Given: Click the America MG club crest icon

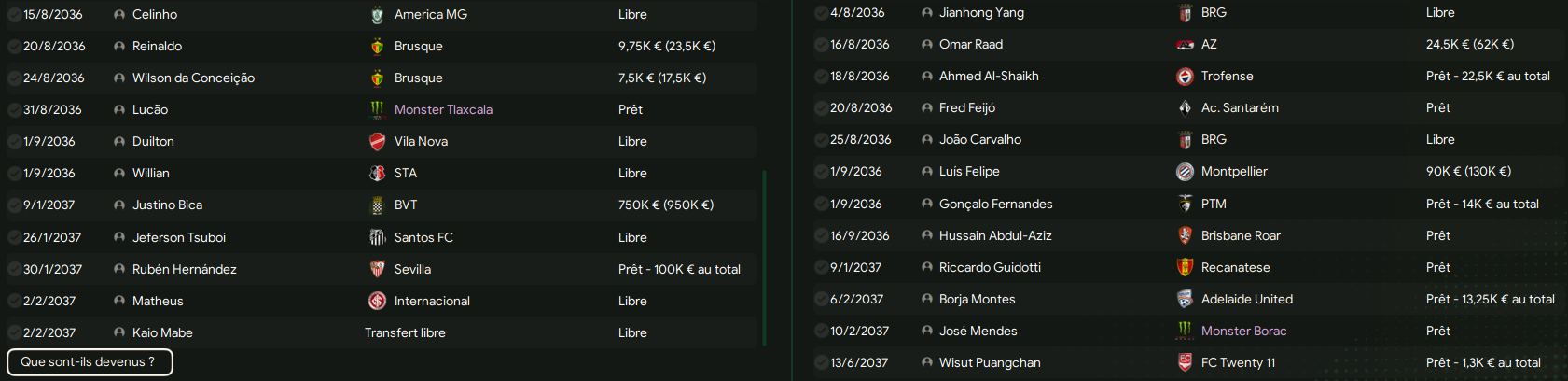Looking at the screenshot, I should click(377, 15).
